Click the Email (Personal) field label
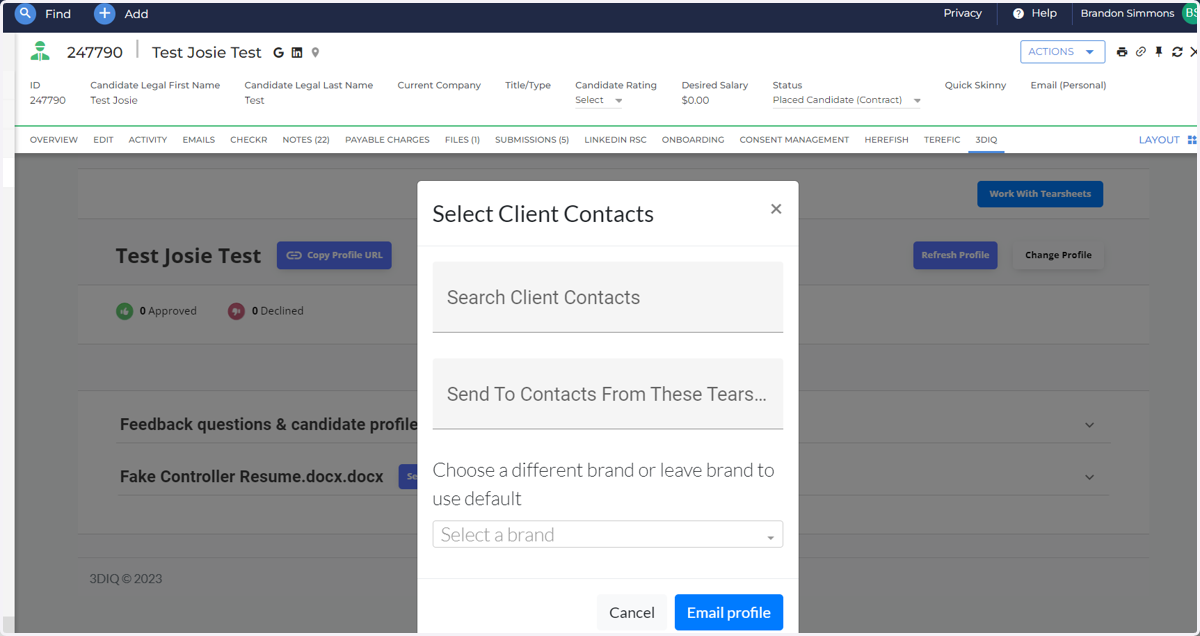The image size is (1200, 636). point(1068,85)
